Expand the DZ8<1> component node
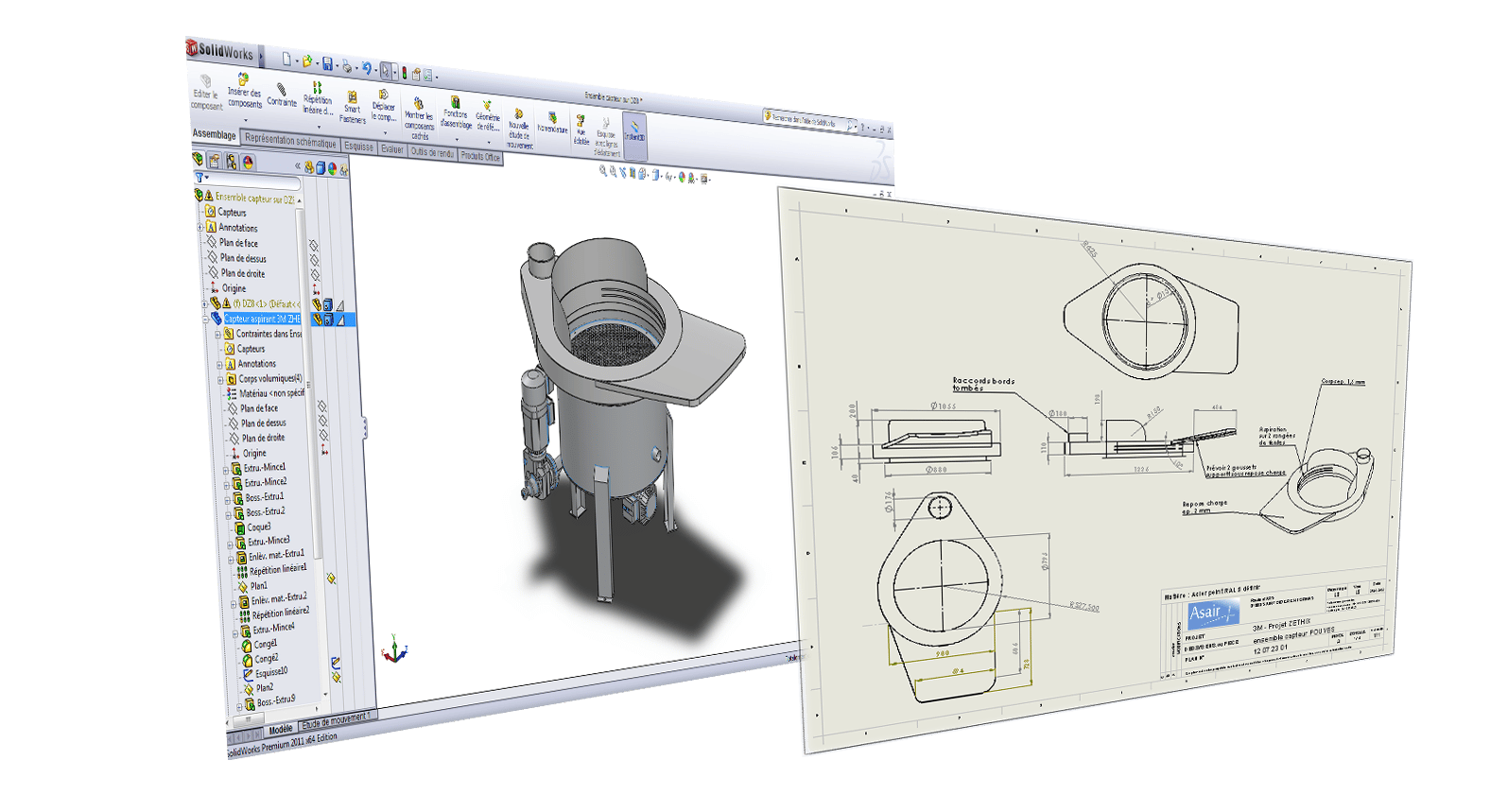The height and width of the screenshot is (812, 1508). pyautogui.click(x=204, y=304)
